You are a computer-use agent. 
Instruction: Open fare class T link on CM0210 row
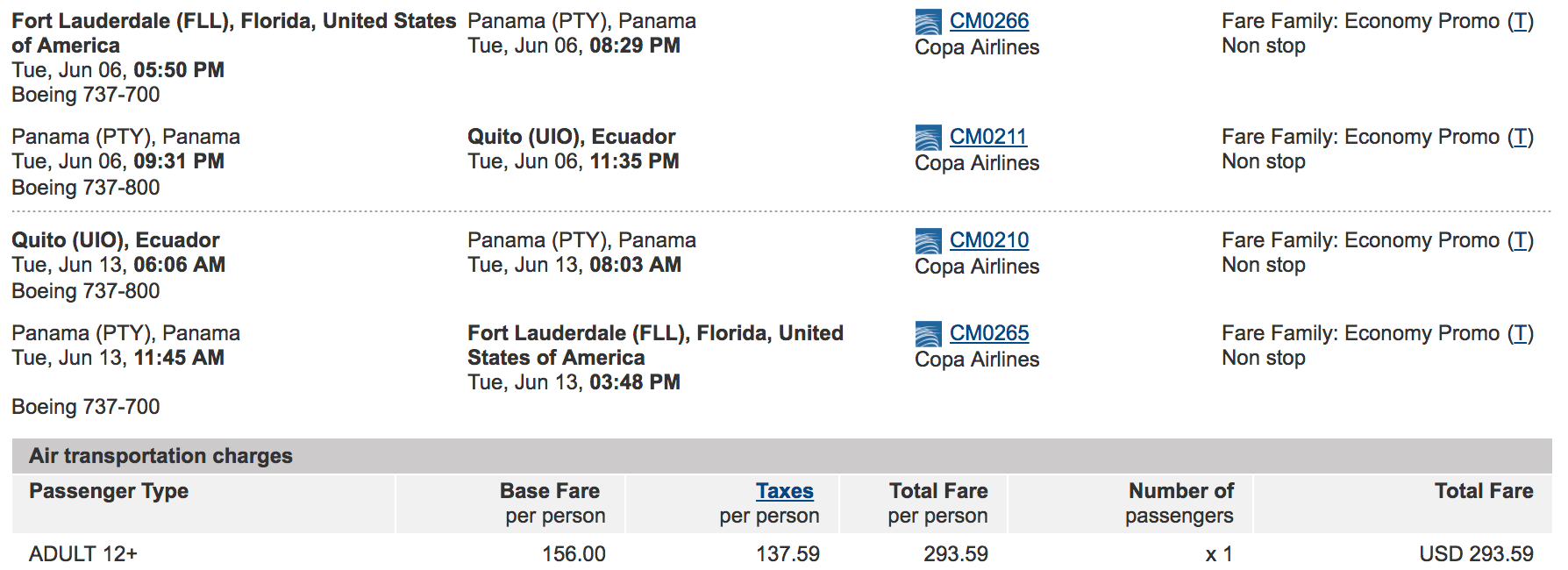coord(1520,240)
